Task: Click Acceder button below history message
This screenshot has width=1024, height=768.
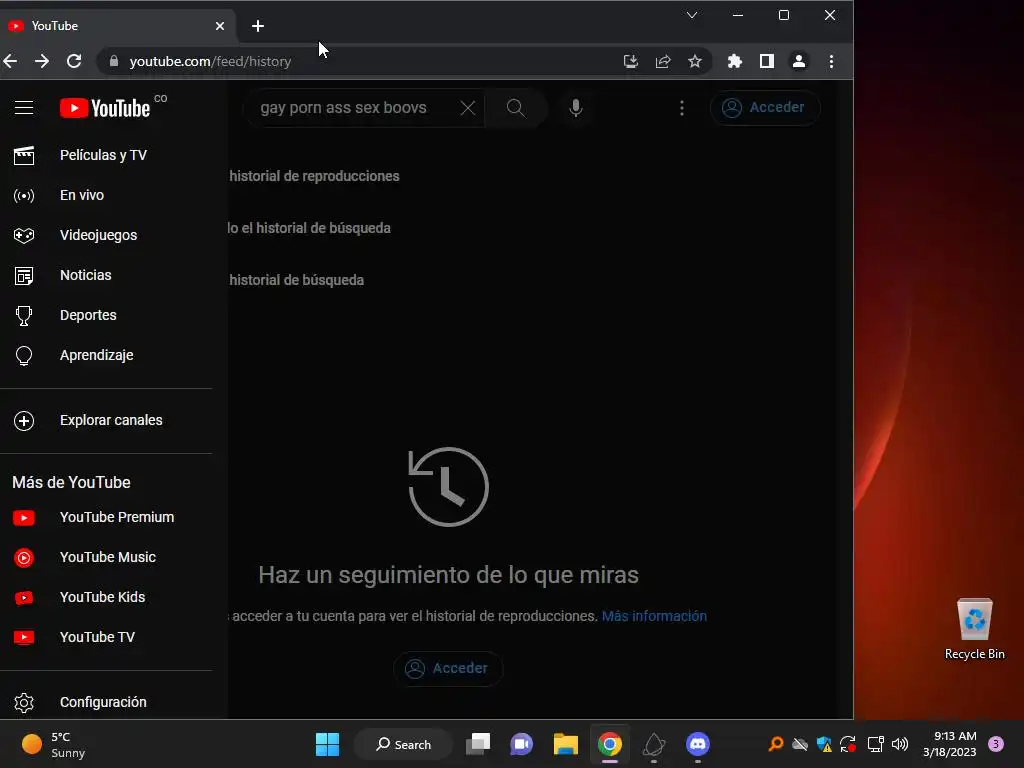Action: 448,669
